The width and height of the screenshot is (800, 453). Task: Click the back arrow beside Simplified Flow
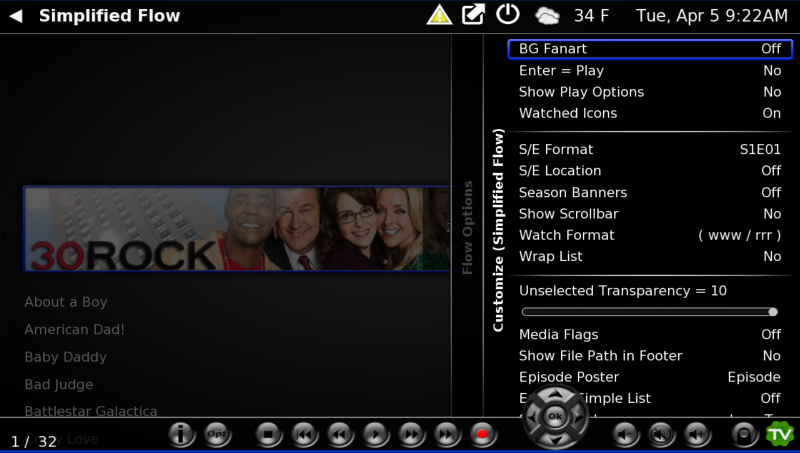(x=16, y=16)
